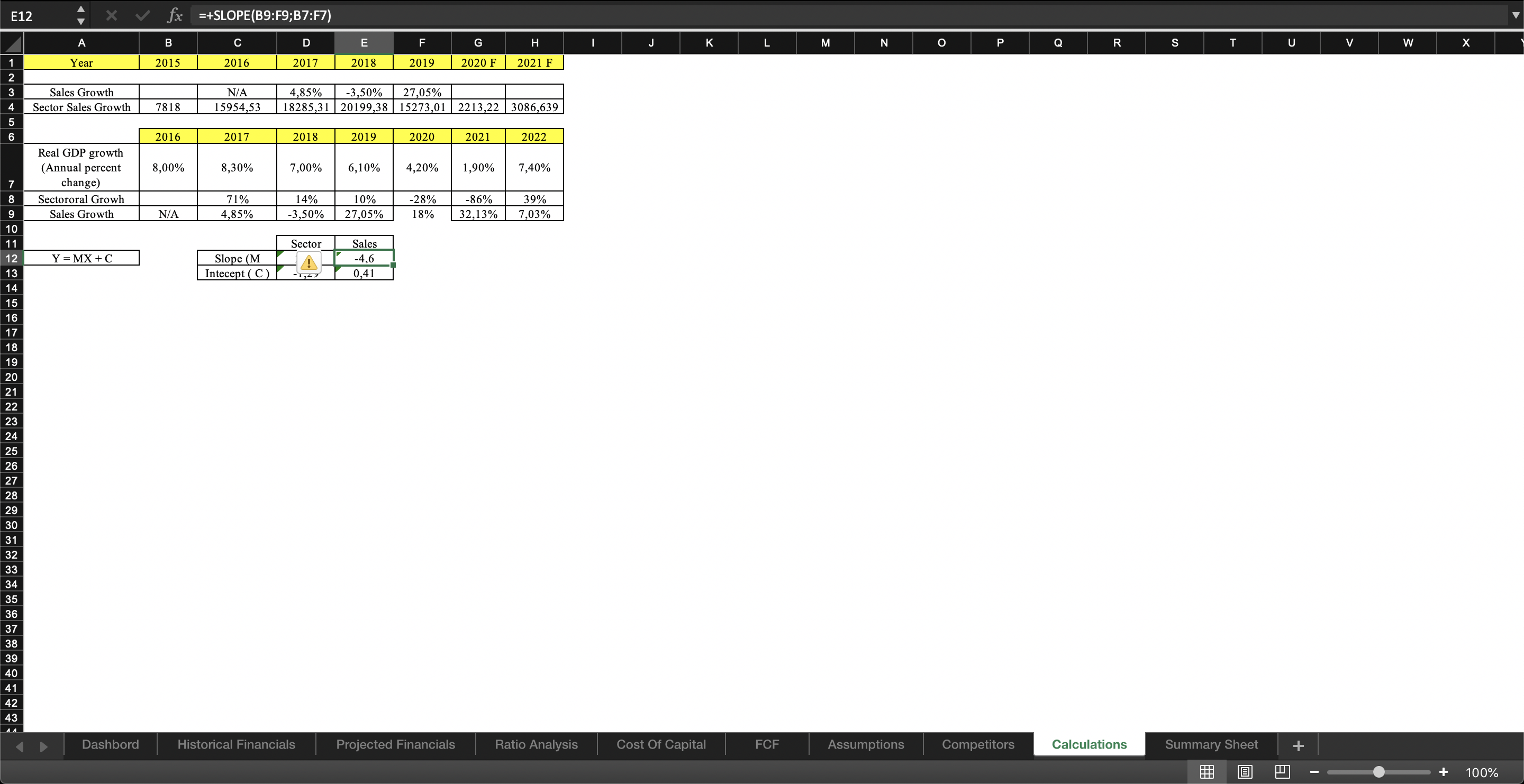Zoom in using the plus icon
1524x784 pixels.
pyautogui.click(x=1443, y=772)
